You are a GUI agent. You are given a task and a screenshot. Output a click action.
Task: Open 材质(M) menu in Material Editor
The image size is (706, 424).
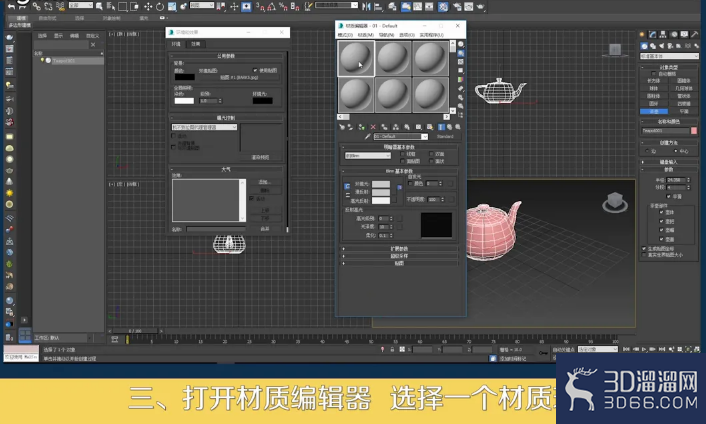(365, 35)
